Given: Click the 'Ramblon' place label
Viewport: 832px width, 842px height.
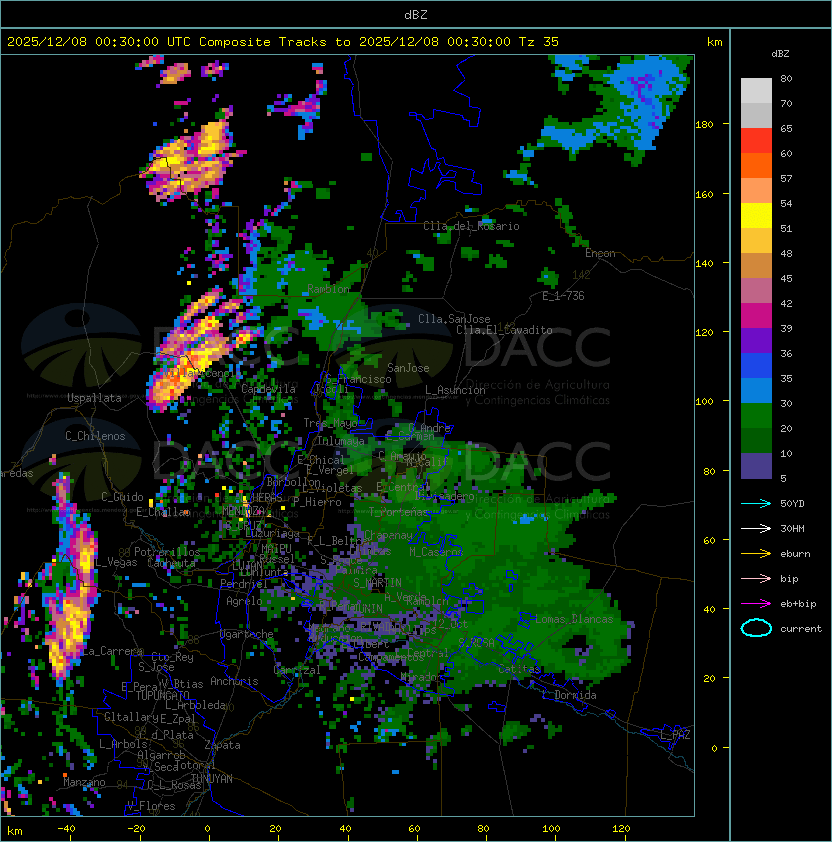Looking at the screenshot, I should (329, 289).
